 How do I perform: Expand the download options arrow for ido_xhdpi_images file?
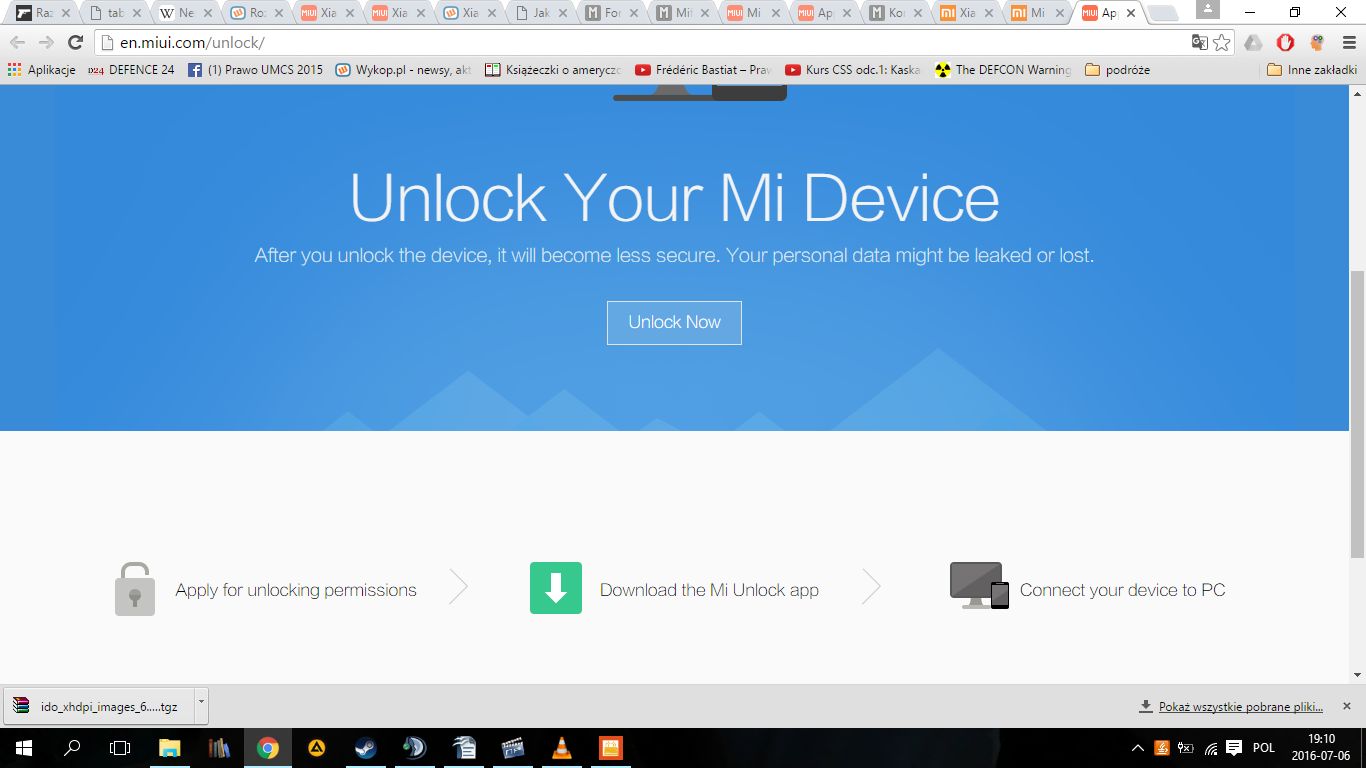201,703
